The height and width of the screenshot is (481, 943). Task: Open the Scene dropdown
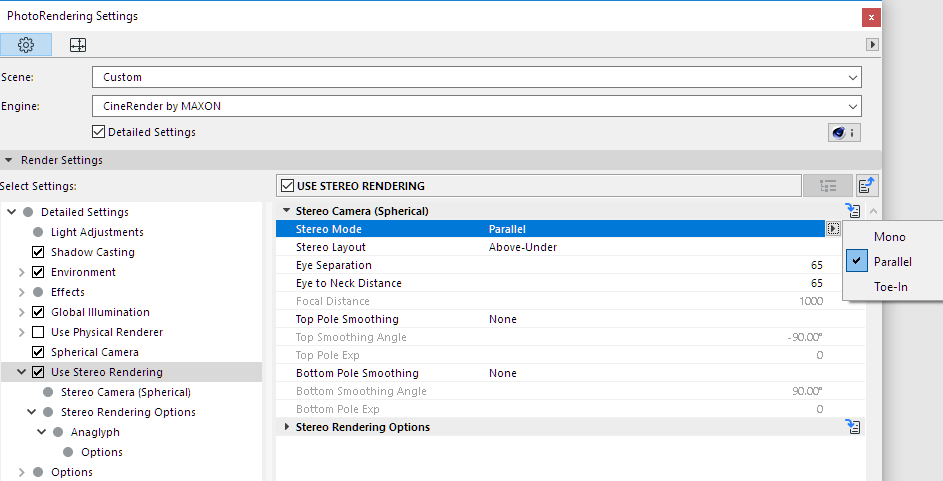click(x=476, y=77)
